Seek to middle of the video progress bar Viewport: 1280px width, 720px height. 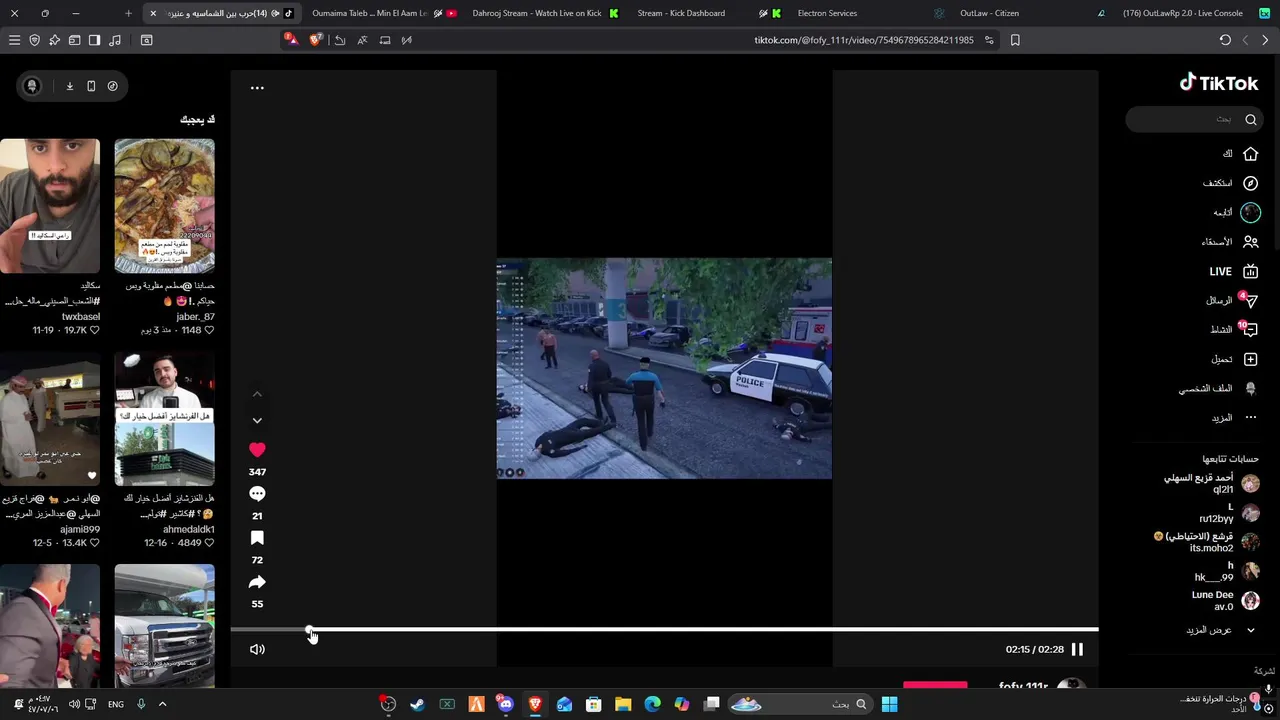click(x=664, y=630)
